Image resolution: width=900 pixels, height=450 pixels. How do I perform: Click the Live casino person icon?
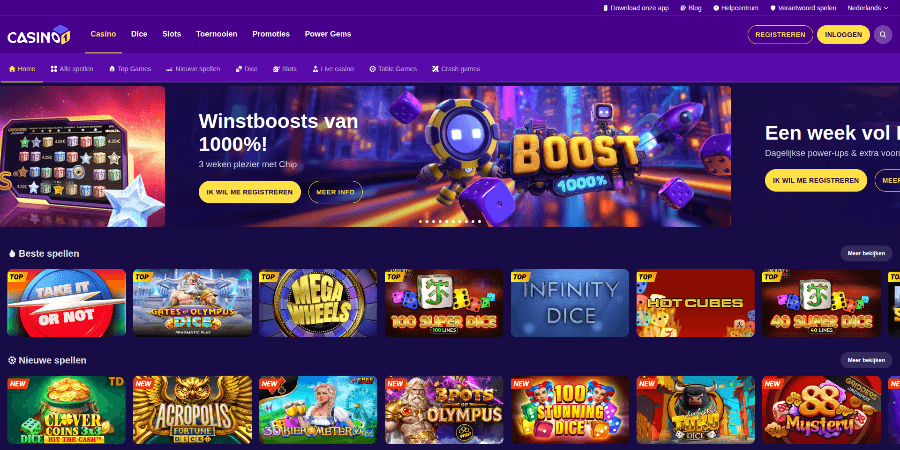315,69
